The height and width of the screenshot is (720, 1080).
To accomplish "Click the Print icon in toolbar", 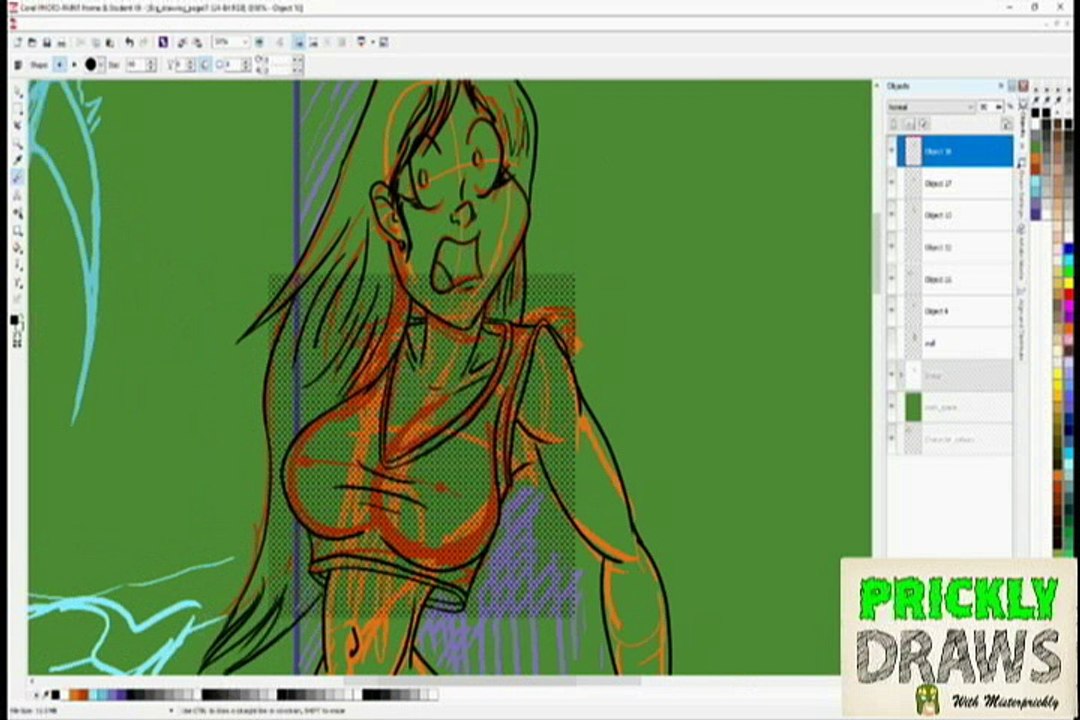I will click(61, 43).
